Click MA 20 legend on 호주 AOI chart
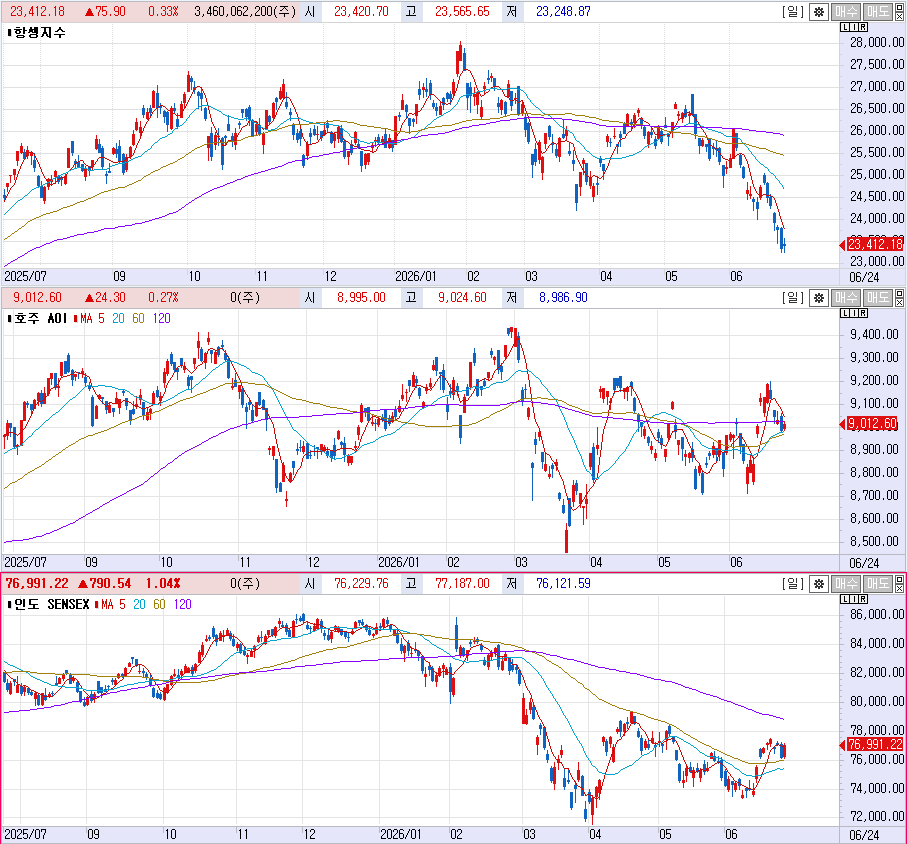The image size is (907, 844). pyautogui.click(x=118, y=319)
